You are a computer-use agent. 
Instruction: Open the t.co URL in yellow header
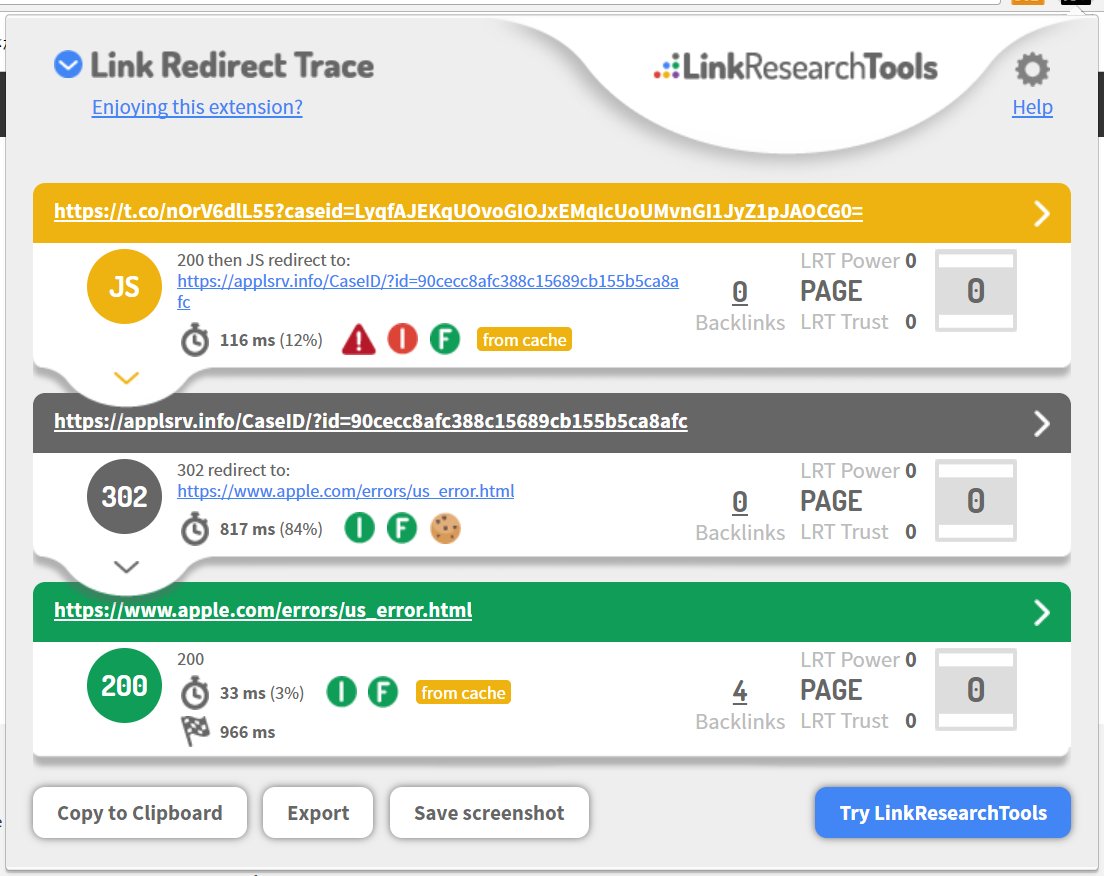point(458,211)
